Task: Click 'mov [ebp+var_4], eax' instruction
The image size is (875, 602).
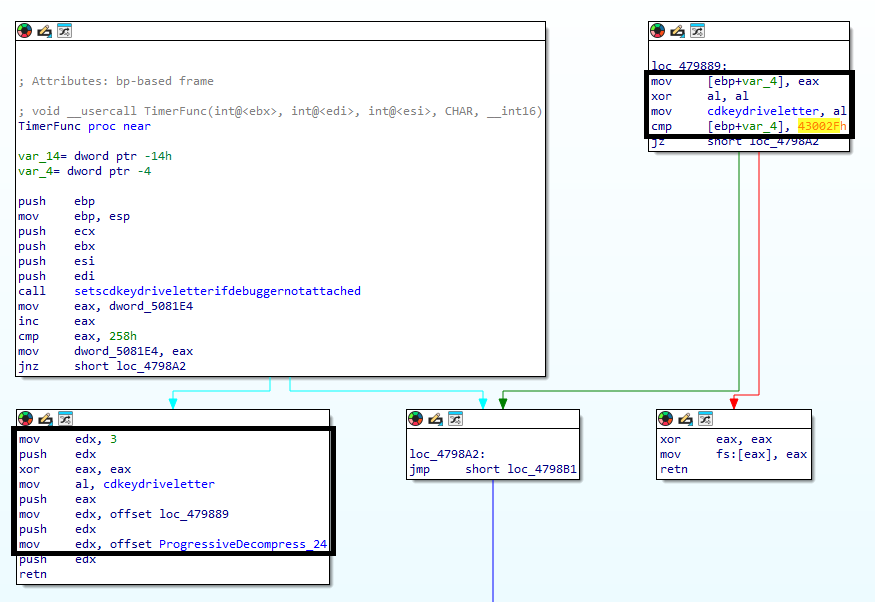Action: tap(735, 81)
